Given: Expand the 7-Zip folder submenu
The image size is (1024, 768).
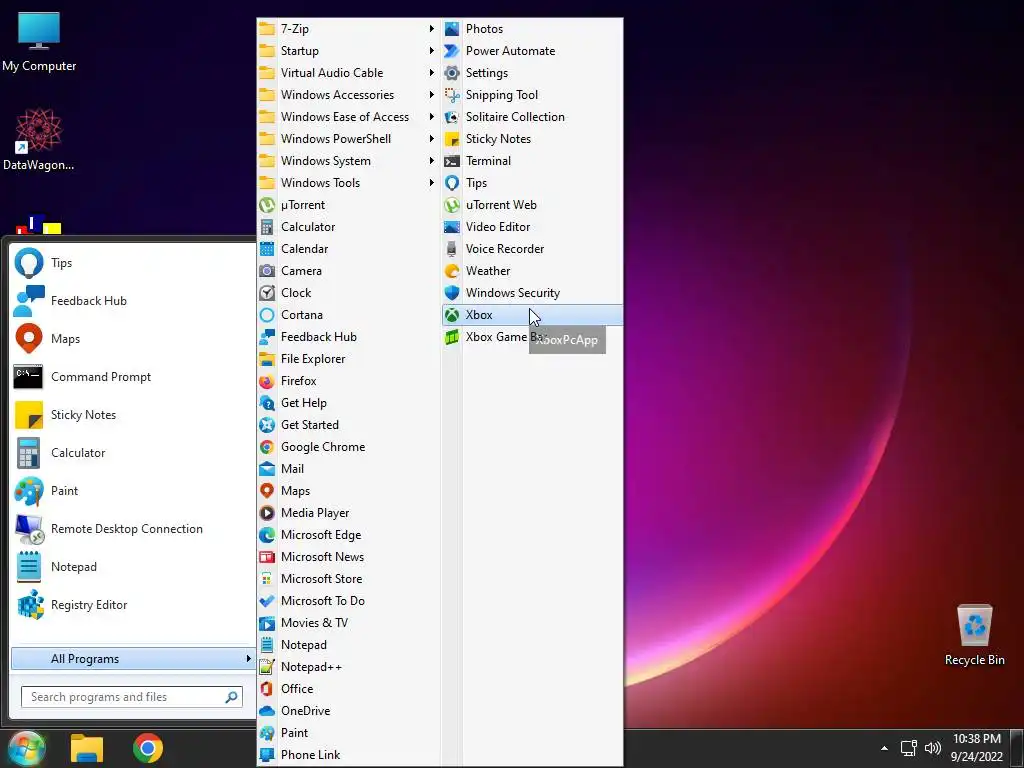Looking at the screenshot, I should pos(348,29).
